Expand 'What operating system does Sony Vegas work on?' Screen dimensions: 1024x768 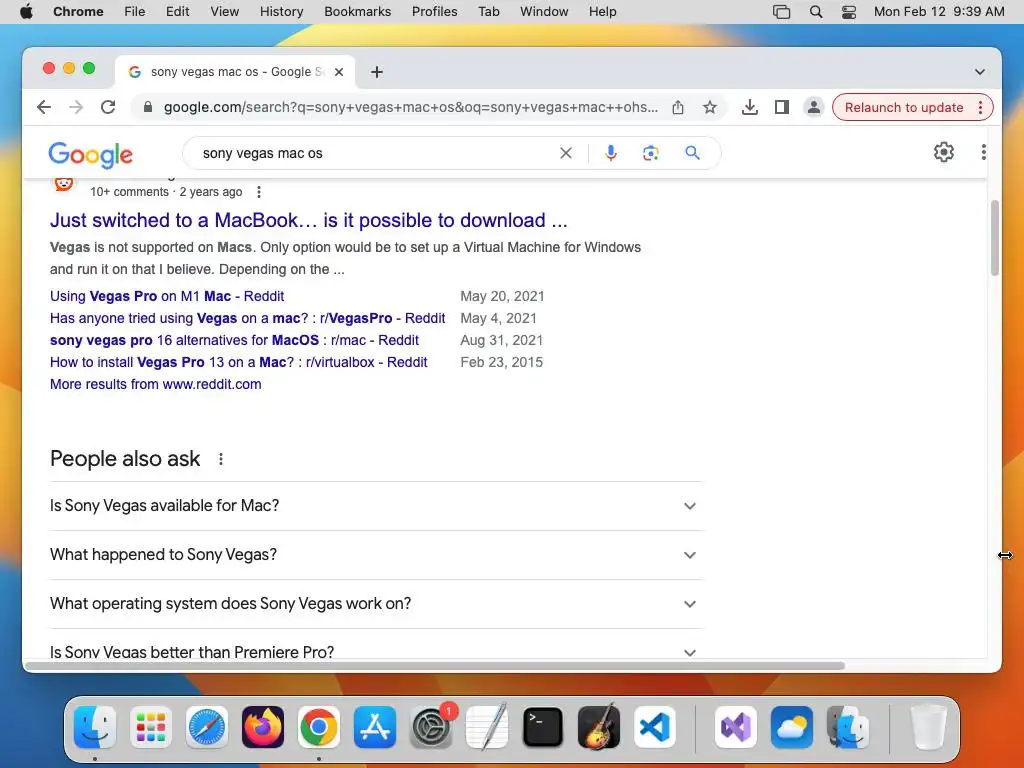pos(376,604)
